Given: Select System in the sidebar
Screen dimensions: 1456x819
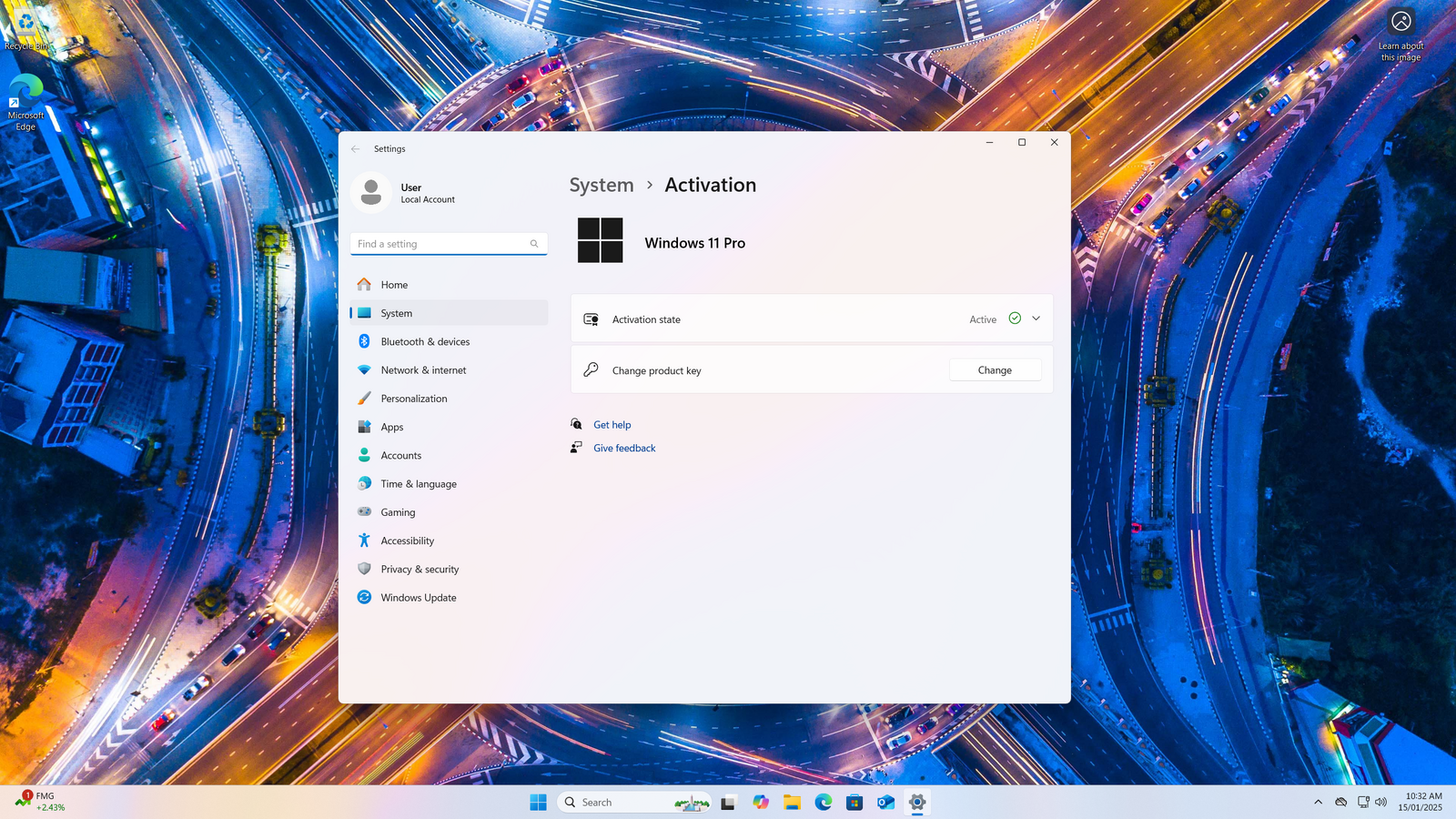Looking at the screenshot, I should (x=449, y=313).
